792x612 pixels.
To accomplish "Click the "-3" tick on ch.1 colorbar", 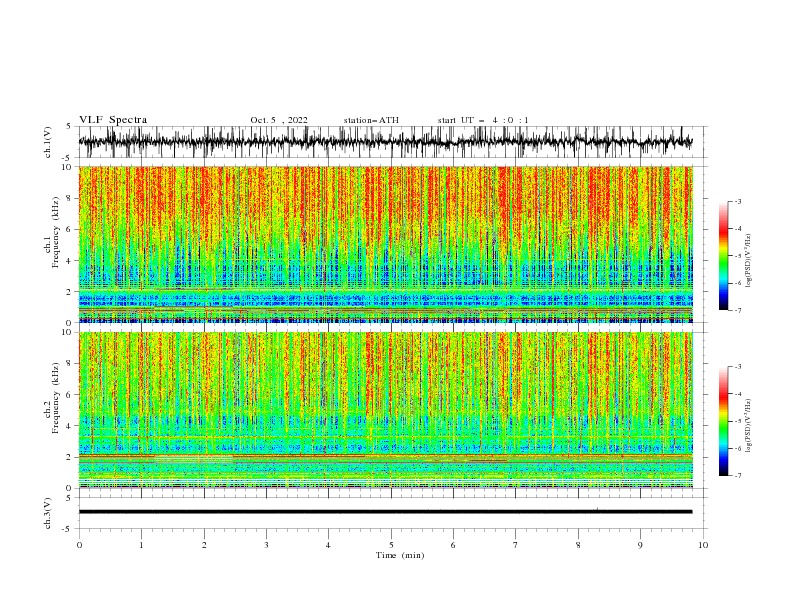I will pos(738,201).
